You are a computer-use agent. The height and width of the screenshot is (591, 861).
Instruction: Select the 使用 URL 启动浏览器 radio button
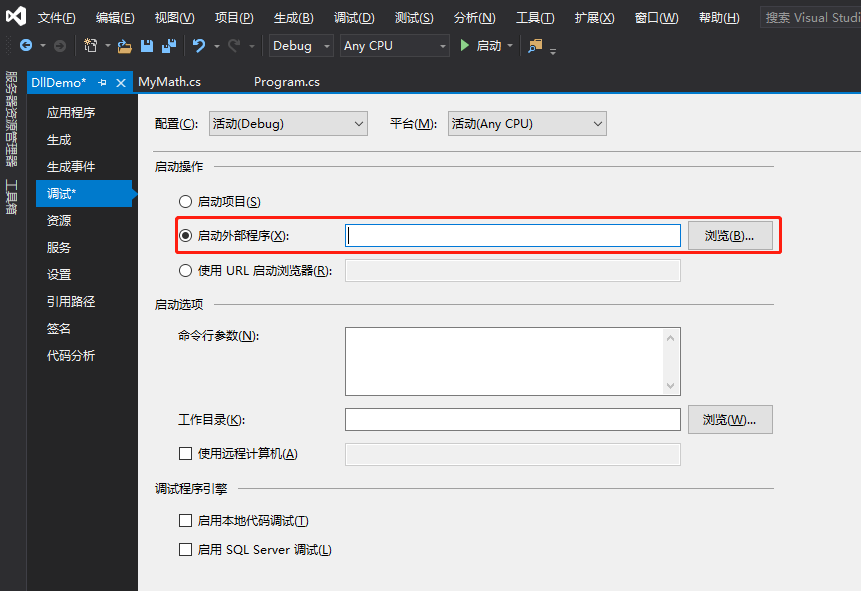coord(186,270)
